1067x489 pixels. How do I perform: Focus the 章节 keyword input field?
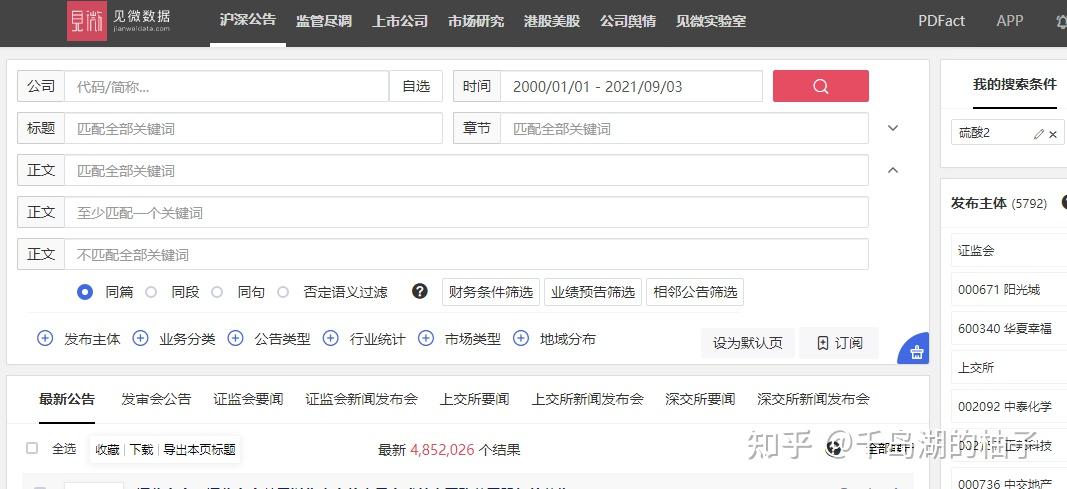[684, 128]
